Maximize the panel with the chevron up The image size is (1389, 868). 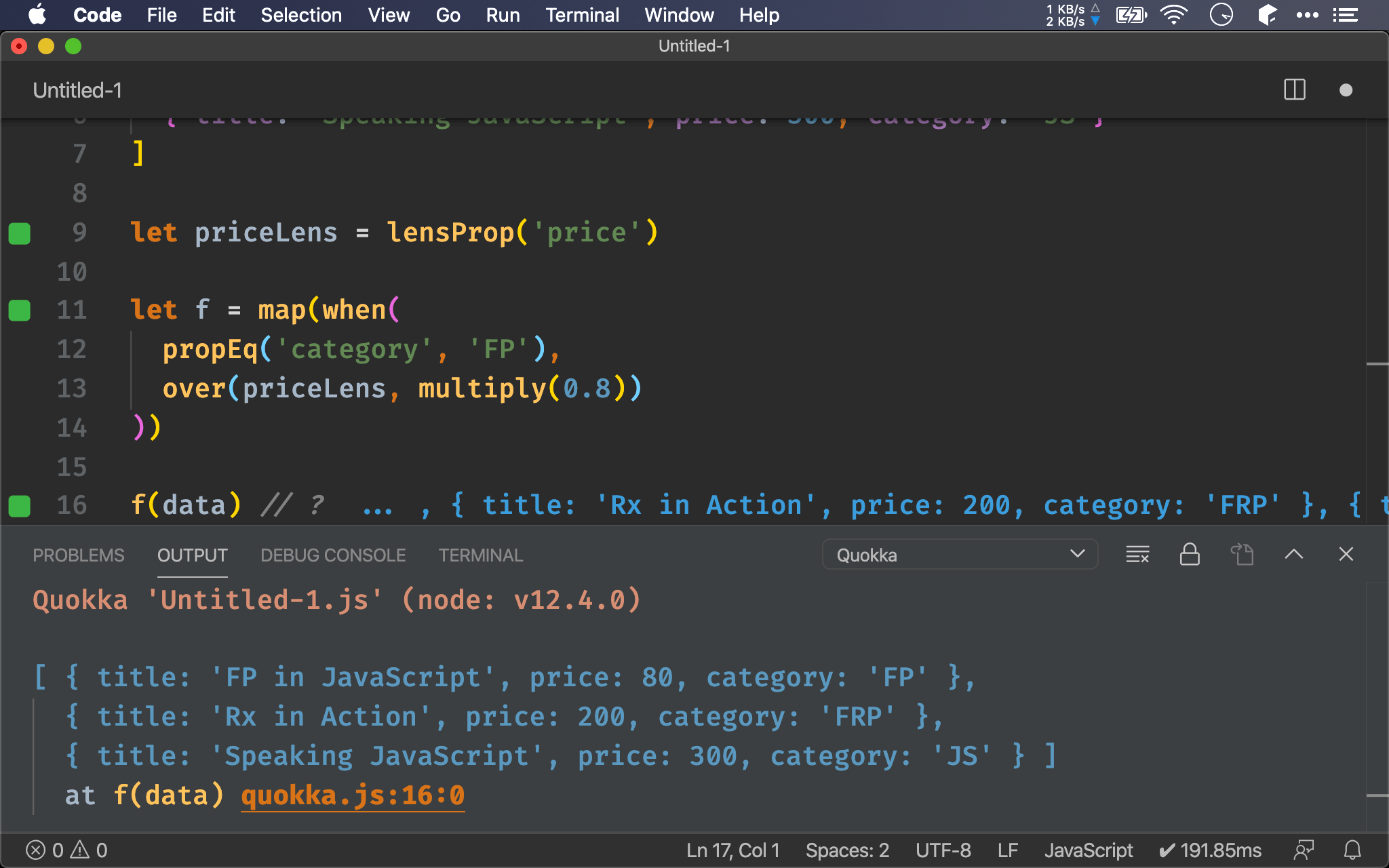point(1294,555)
